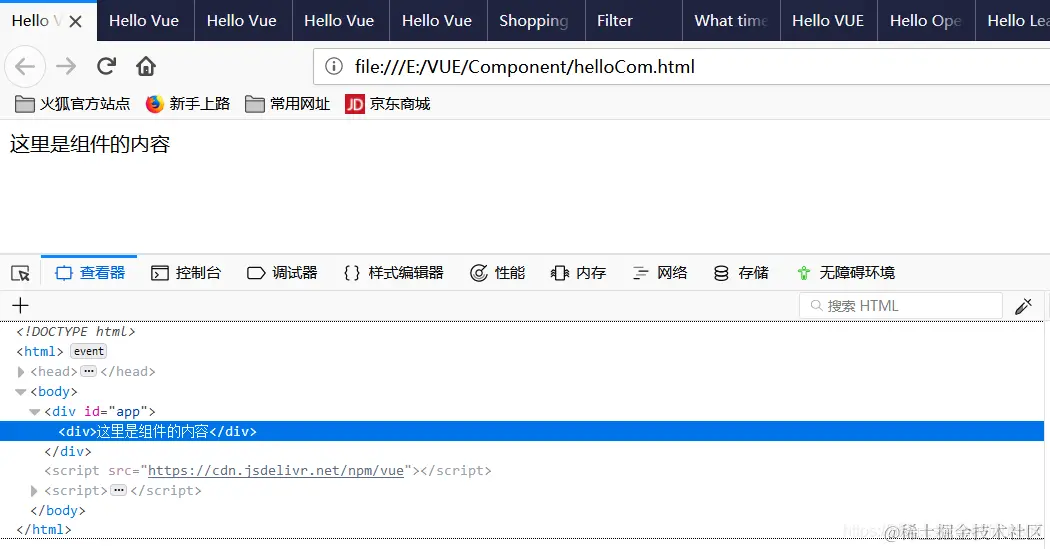Click the browser forward arrow button
The image size is (1050, 549).
66,66
